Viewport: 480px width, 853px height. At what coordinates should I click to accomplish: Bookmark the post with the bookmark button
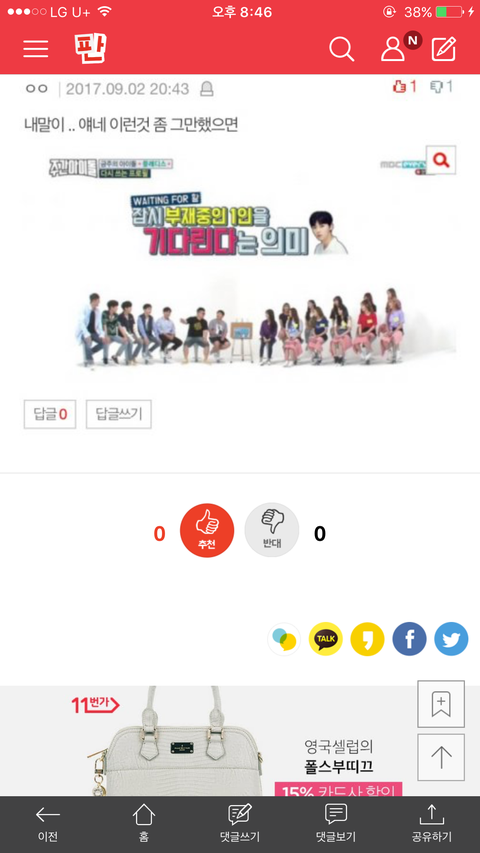(441, 704)
